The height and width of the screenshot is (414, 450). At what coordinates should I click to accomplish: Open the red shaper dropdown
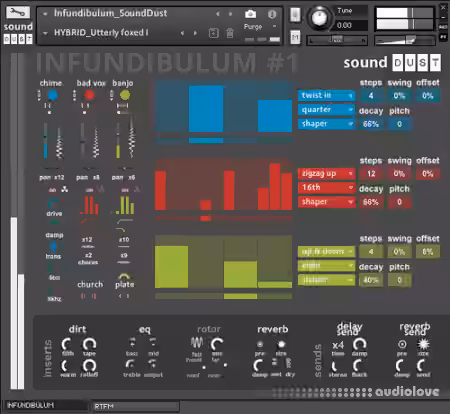[326, 202]
